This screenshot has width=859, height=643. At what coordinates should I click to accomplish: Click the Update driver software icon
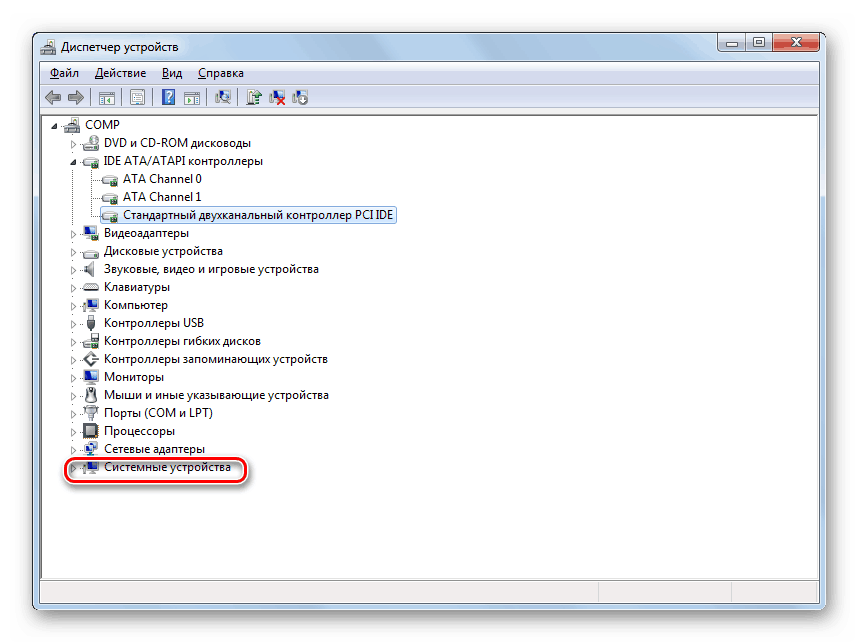click(252, 97)
